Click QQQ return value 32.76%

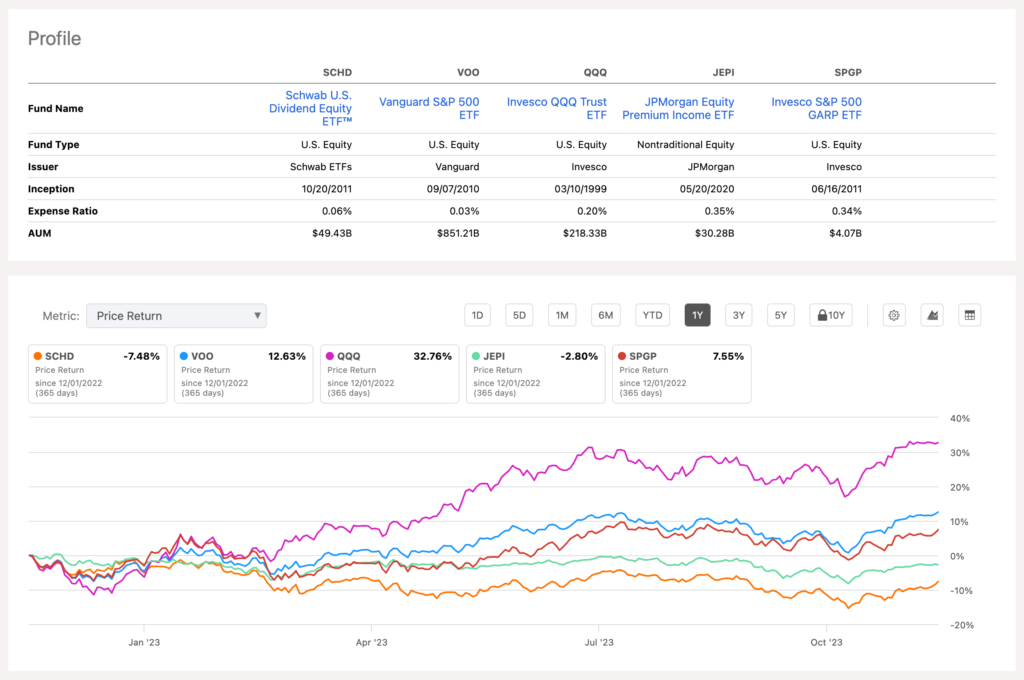[432, 356]
